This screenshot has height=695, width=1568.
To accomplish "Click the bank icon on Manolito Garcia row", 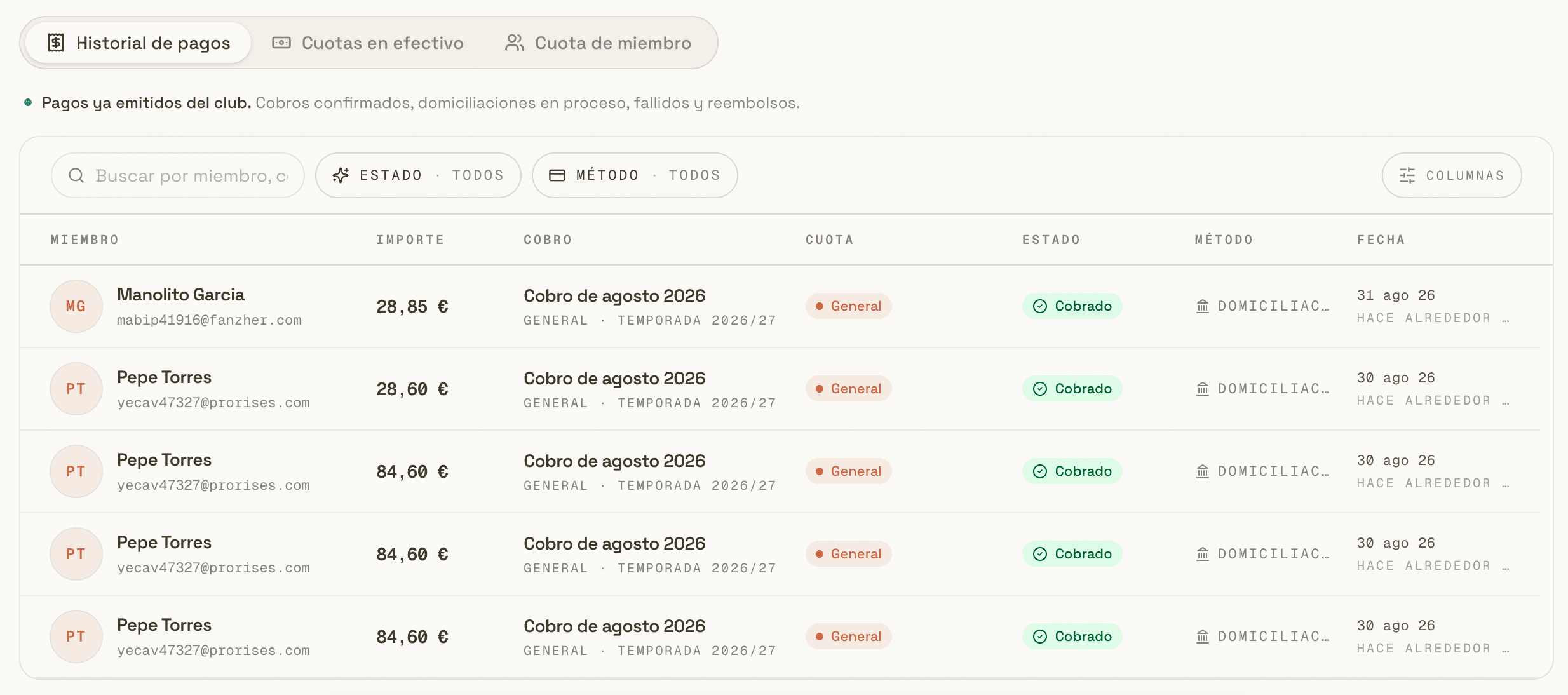I will 1203,306.
